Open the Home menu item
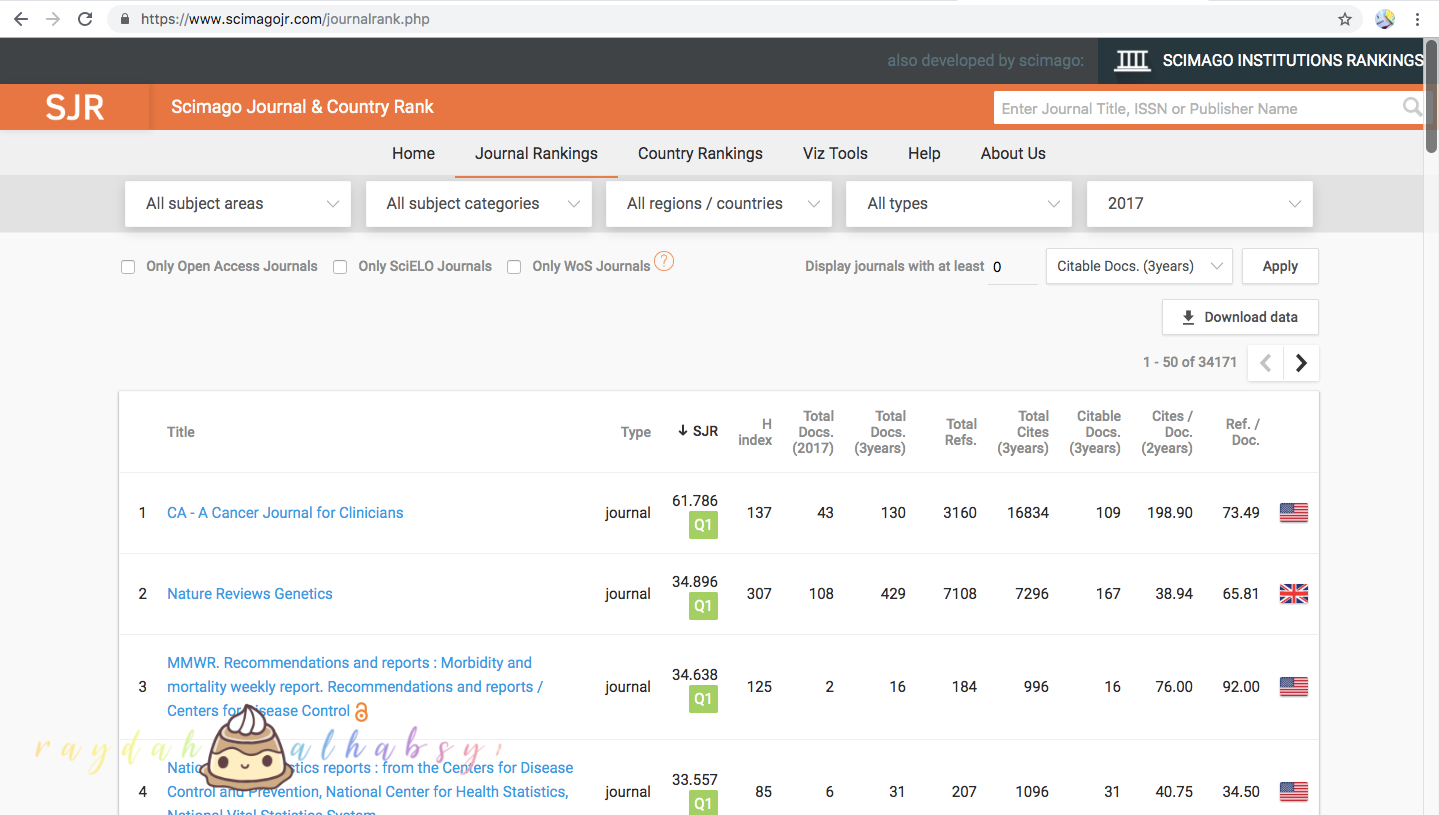The width and height of the screenshot is (1439, 815). pyautogui.click(x=413, y=154)
